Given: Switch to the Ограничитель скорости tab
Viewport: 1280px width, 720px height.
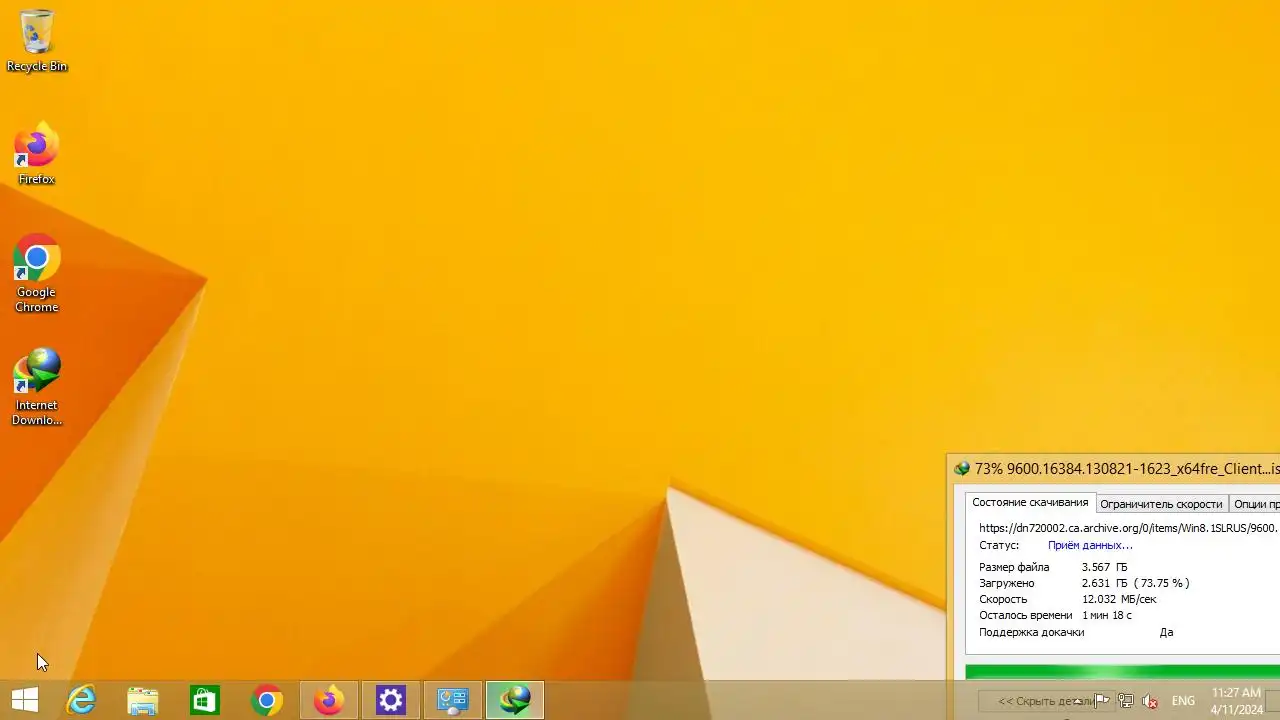Looking at the screenshot, I should [1161, 504].
